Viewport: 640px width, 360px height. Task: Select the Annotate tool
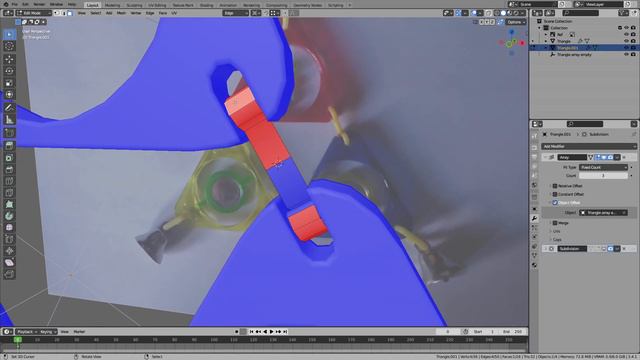(9, 108)
